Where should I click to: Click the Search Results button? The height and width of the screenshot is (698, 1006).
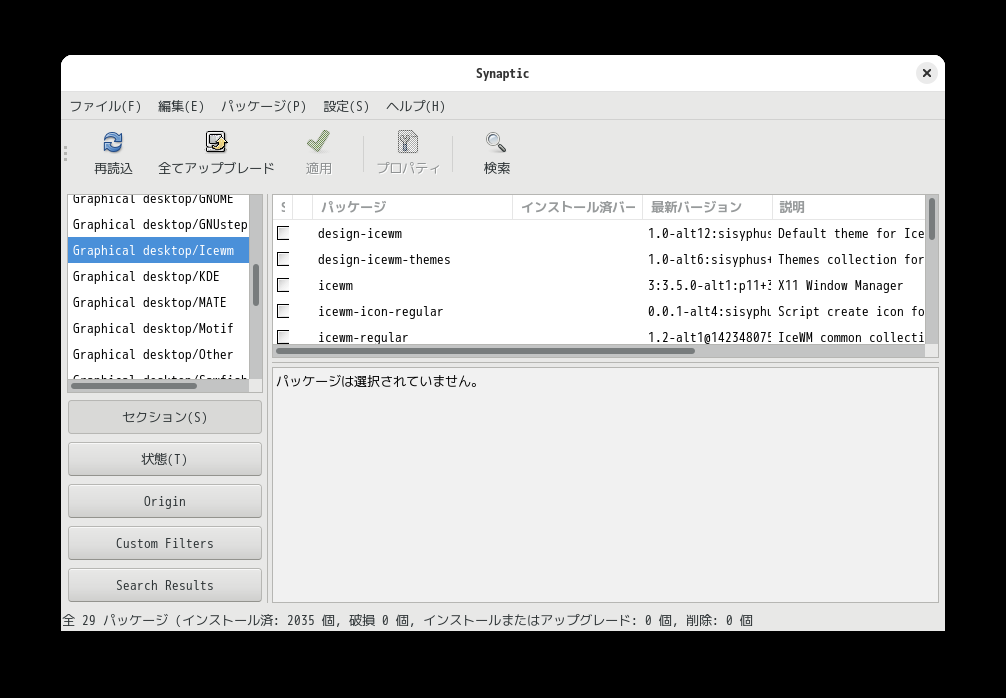(x=165, y=585)
